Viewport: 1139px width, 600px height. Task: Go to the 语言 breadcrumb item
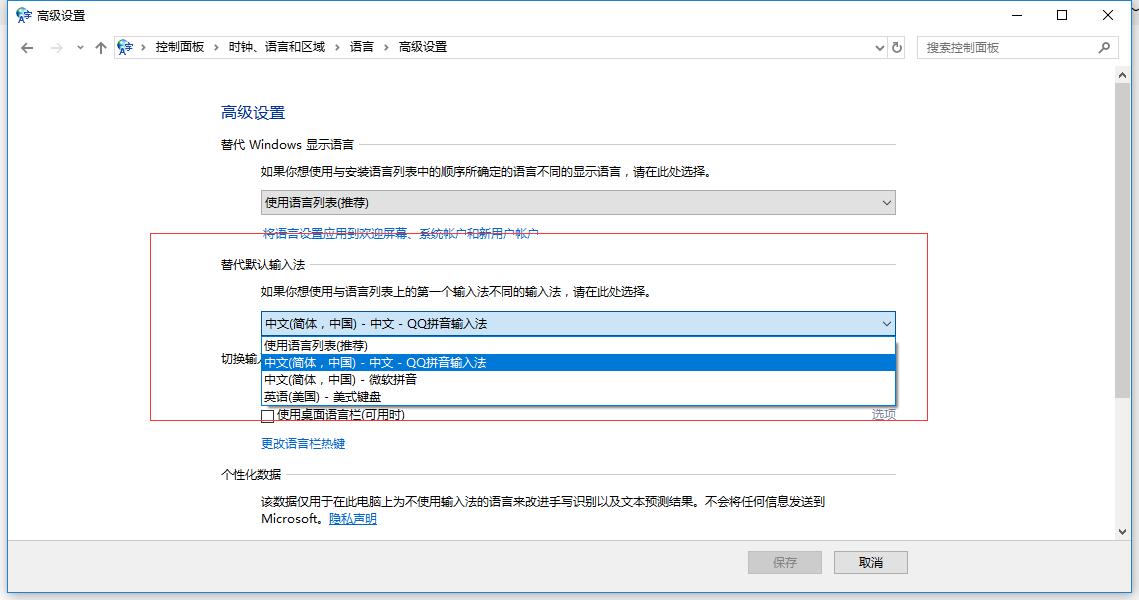tap(362, 46)
